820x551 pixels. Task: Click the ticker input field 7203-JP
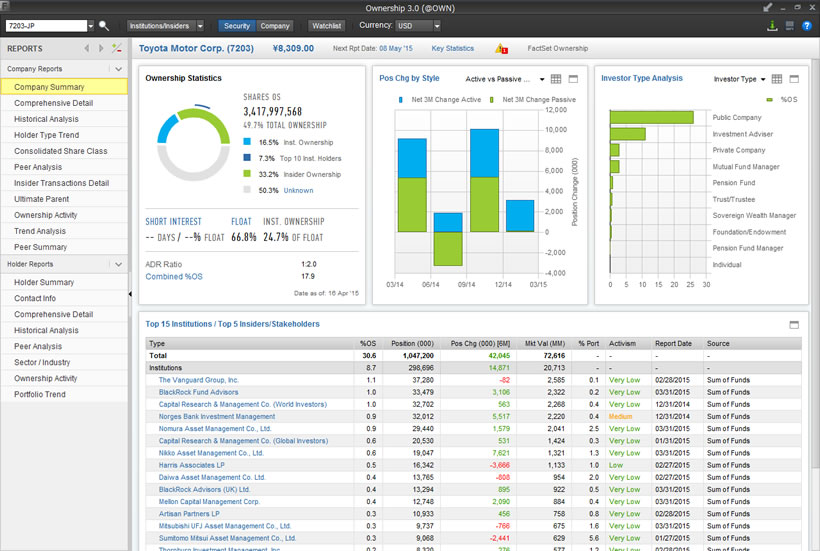click(46, 26)
